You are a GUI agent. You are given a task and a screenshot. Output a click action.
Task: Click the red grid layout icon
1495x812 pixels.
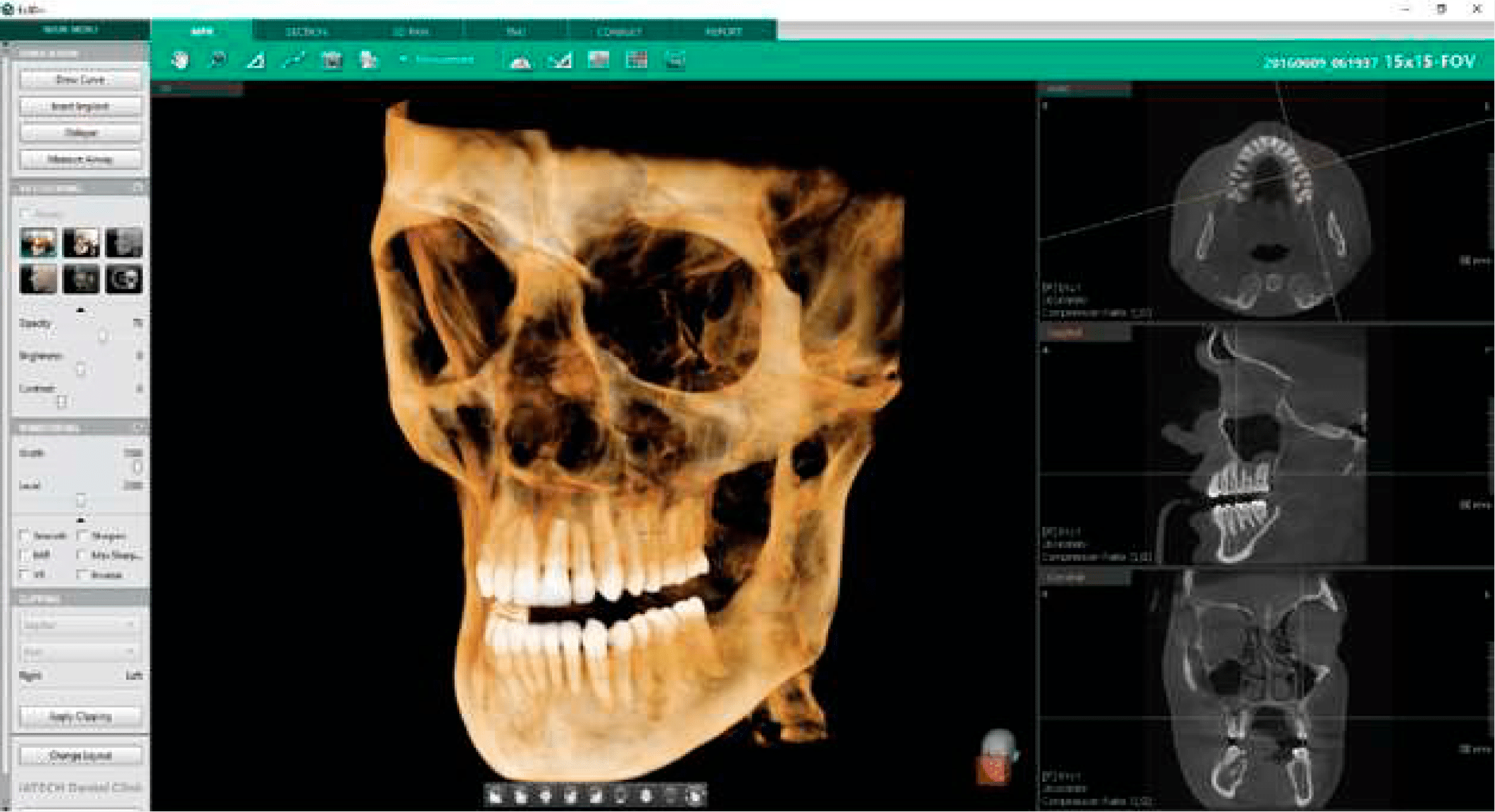coord(636,61)
